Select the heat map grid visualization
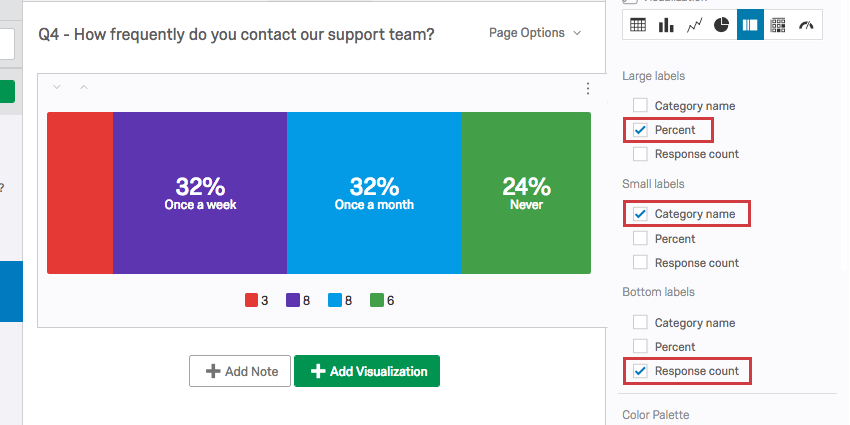 (x=778, y=25)
